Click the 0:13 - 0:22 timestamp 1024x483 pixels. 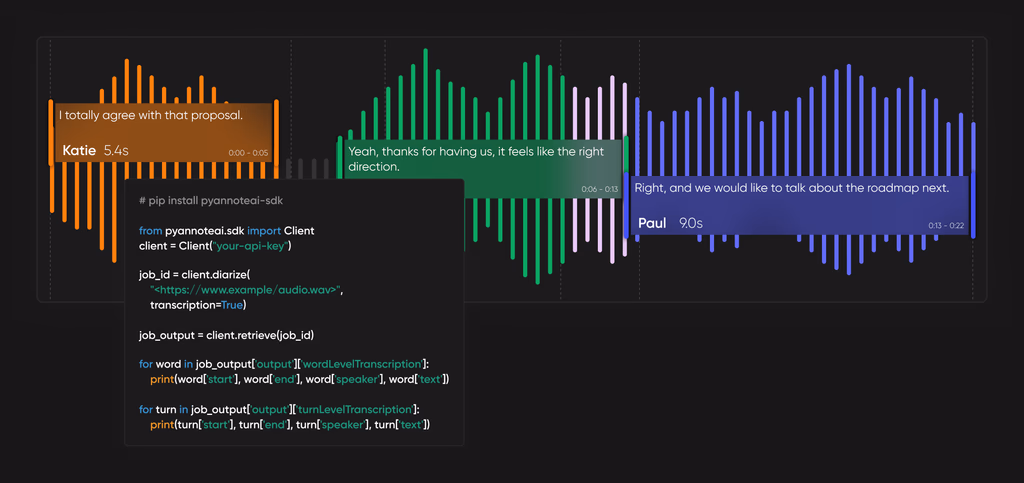946,225
